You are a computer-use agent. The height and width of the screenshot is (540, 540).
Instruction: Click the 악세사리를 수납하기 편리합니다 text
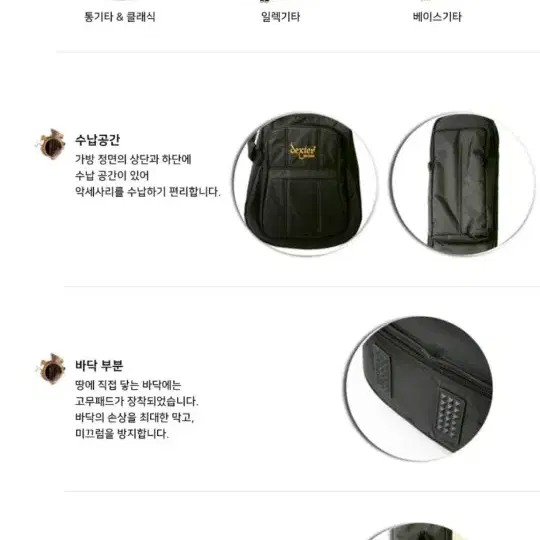point(148,191)
